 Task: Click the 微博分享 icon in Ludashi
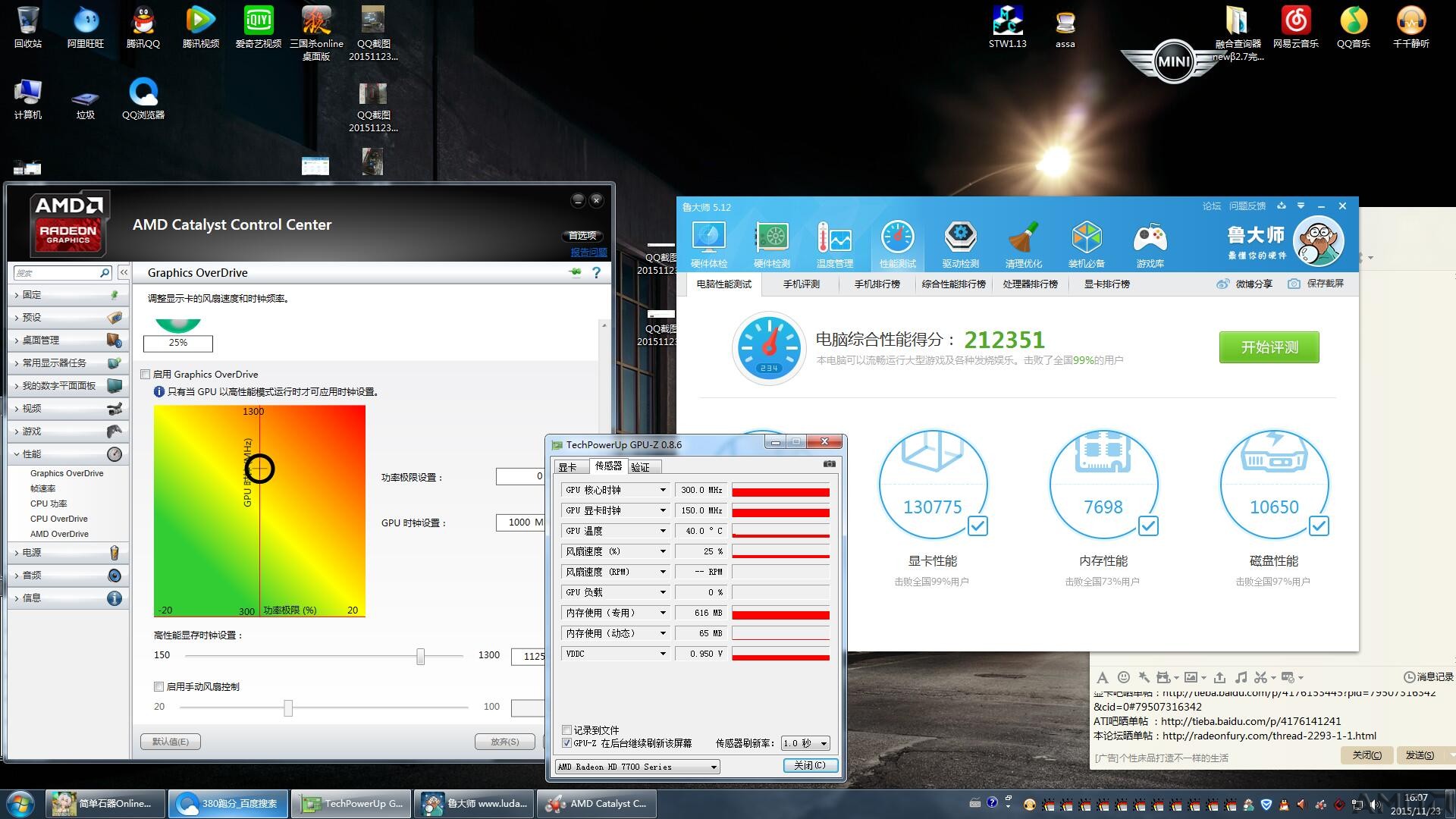pos(1222,284)
